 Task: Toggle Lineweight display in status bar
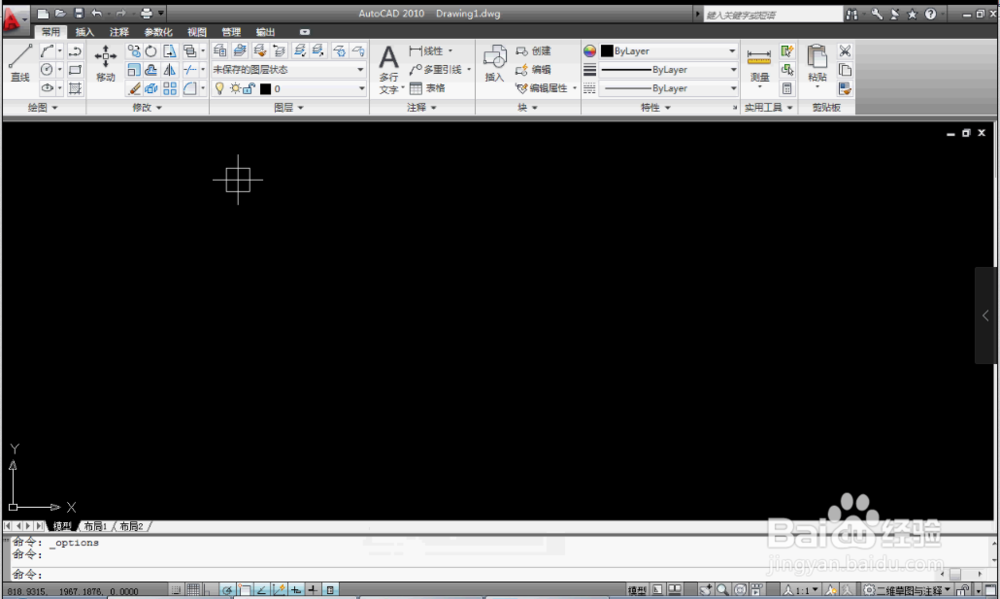coord(313,590)
